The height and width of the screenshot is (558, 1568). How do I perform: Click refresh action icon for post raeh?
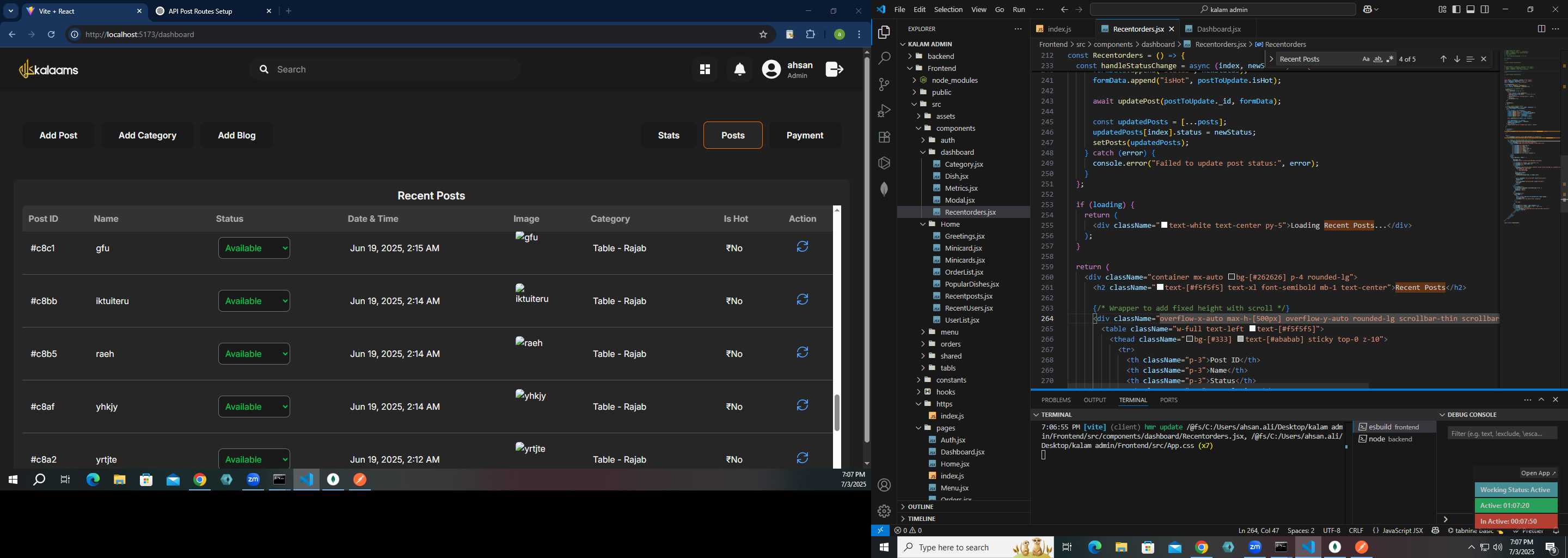pos(803,352)
